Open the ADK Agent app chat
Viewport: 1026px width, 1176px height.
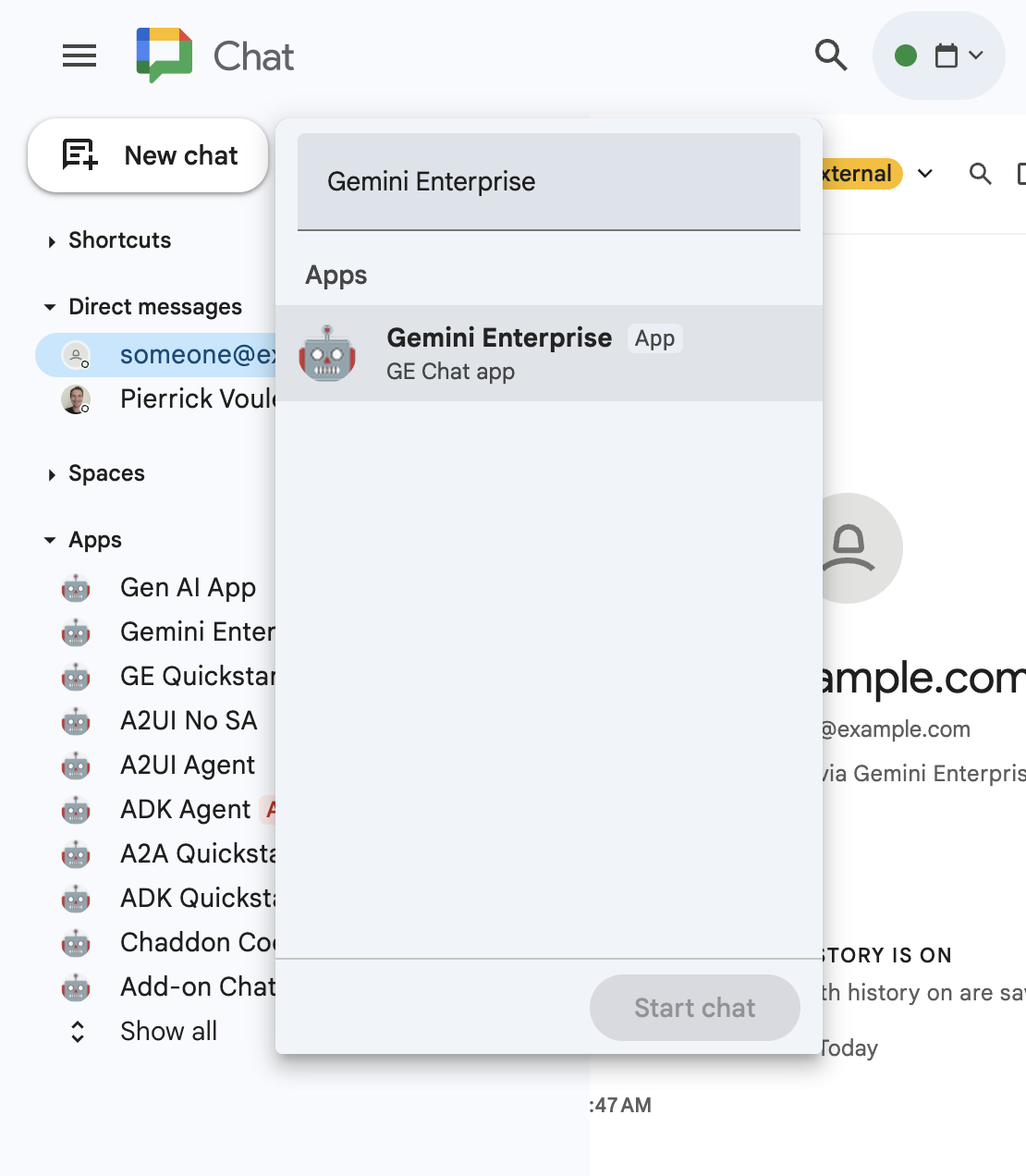pos(185,810)
